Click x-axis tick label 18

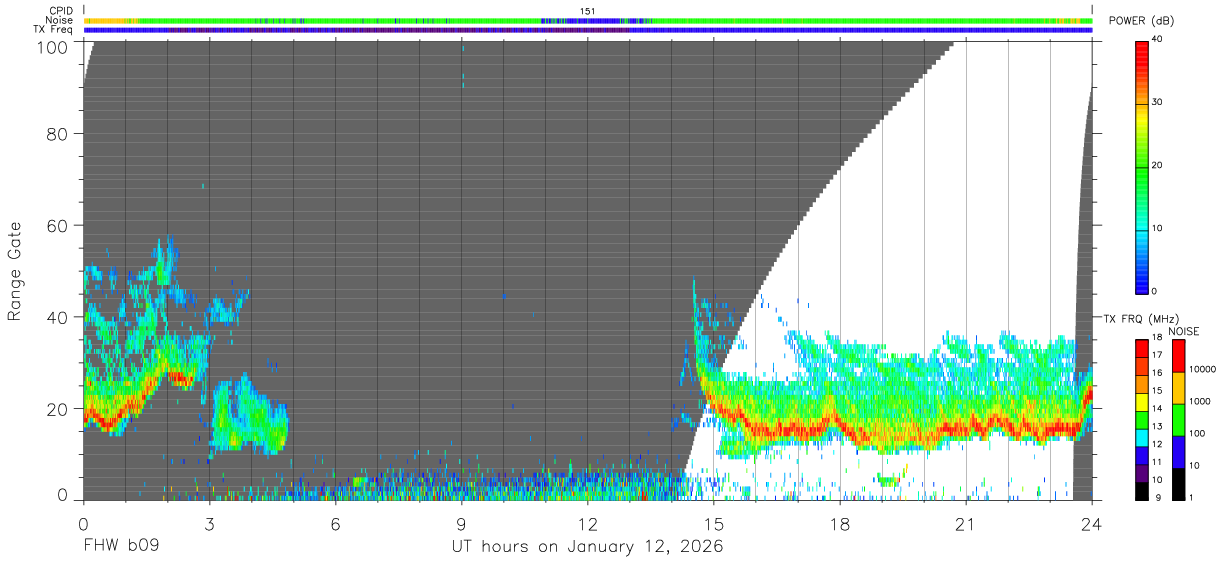(x=840, y=525)
